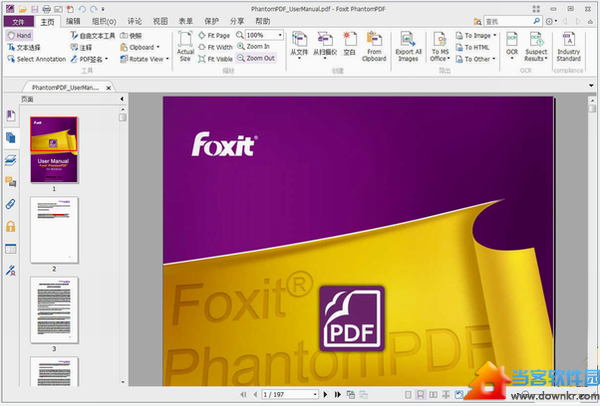Open the 帮助 ribbon tab
The width and height of the screenshot is (600, 406).
pos(262,21)
